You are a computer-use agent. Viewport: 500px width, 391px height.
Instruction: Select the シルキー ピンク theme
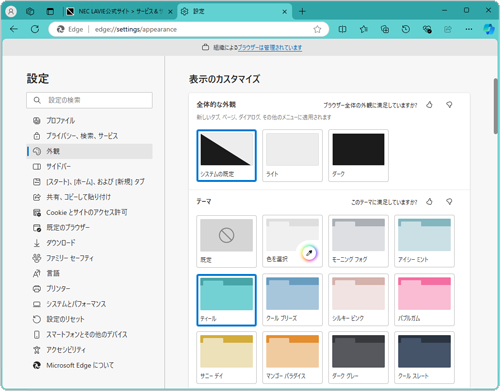tap(358, 300)
